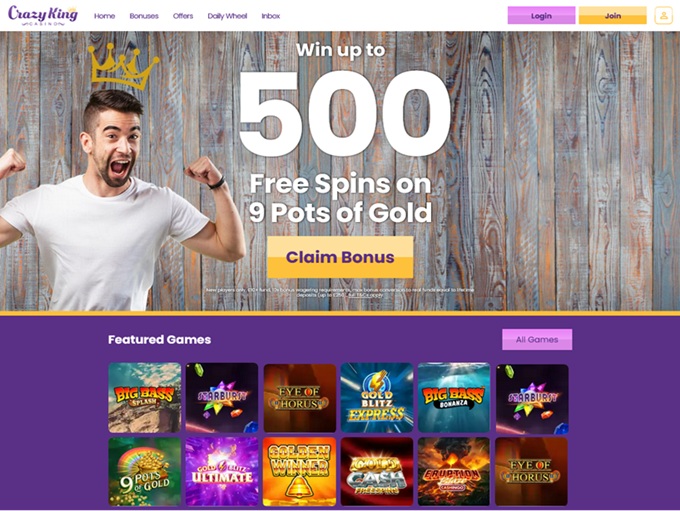The image size is (680, 511).
Task: Play Gold Blitz Express
Action: [377, 398]
